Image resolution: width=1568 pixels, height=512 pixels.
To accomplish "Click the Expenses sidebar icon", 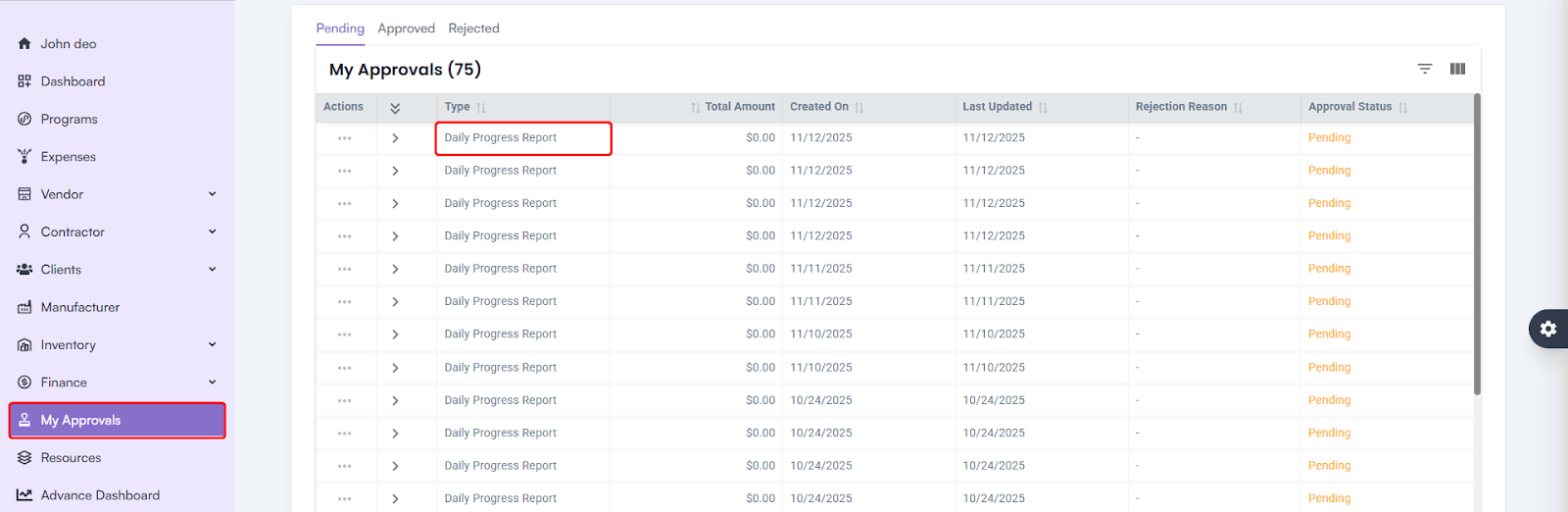I will point(24,157).
